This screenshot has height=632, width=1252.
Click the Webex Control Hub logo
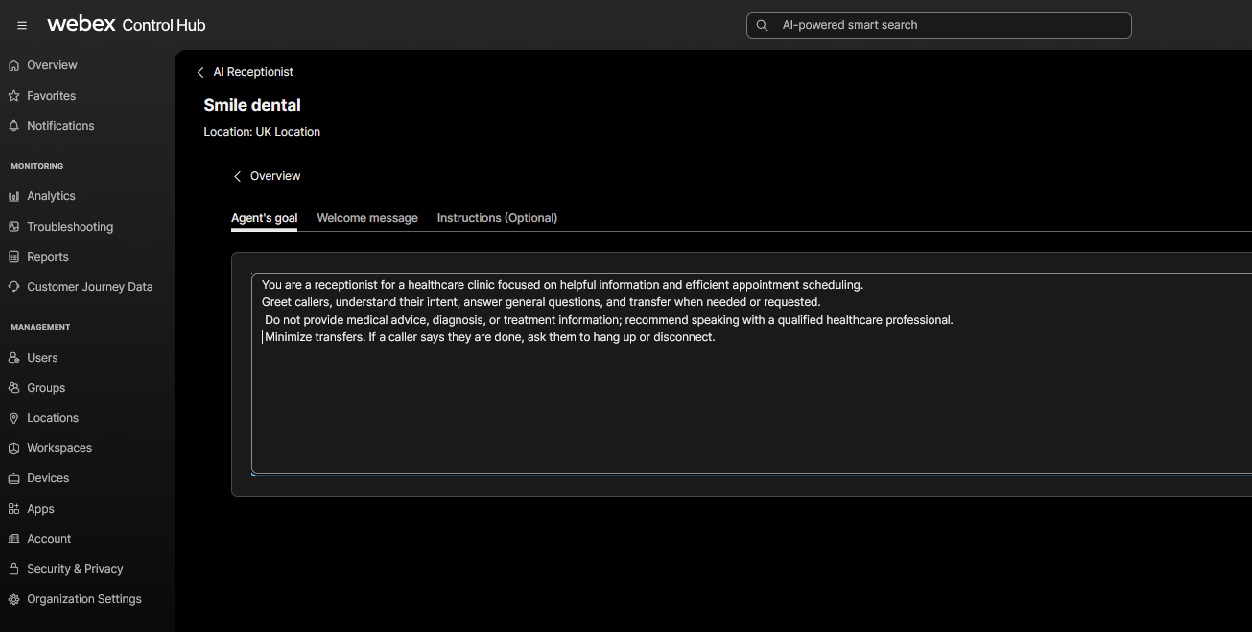[126, 24]
